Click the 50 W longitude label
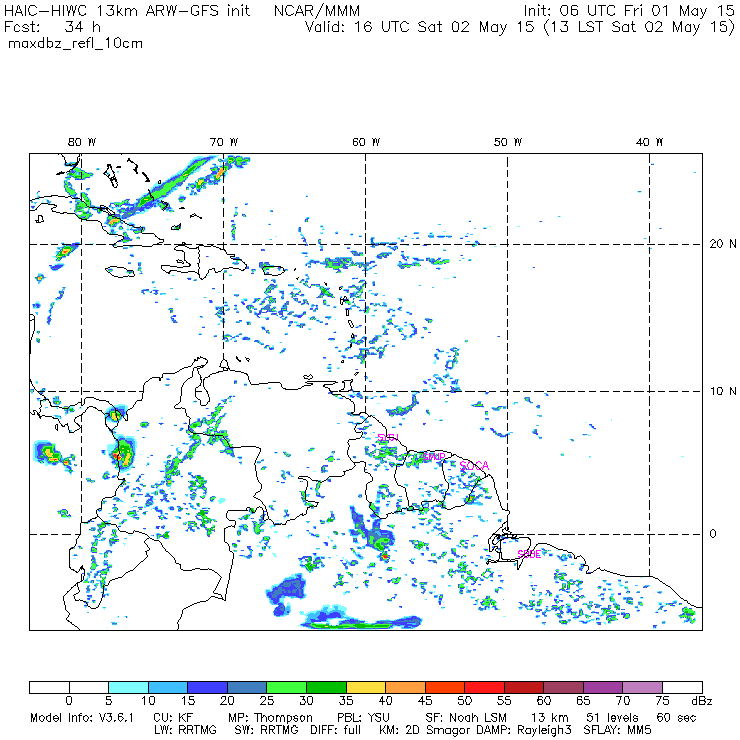Screen dimensions: 740x740 (x=508, y=142)
